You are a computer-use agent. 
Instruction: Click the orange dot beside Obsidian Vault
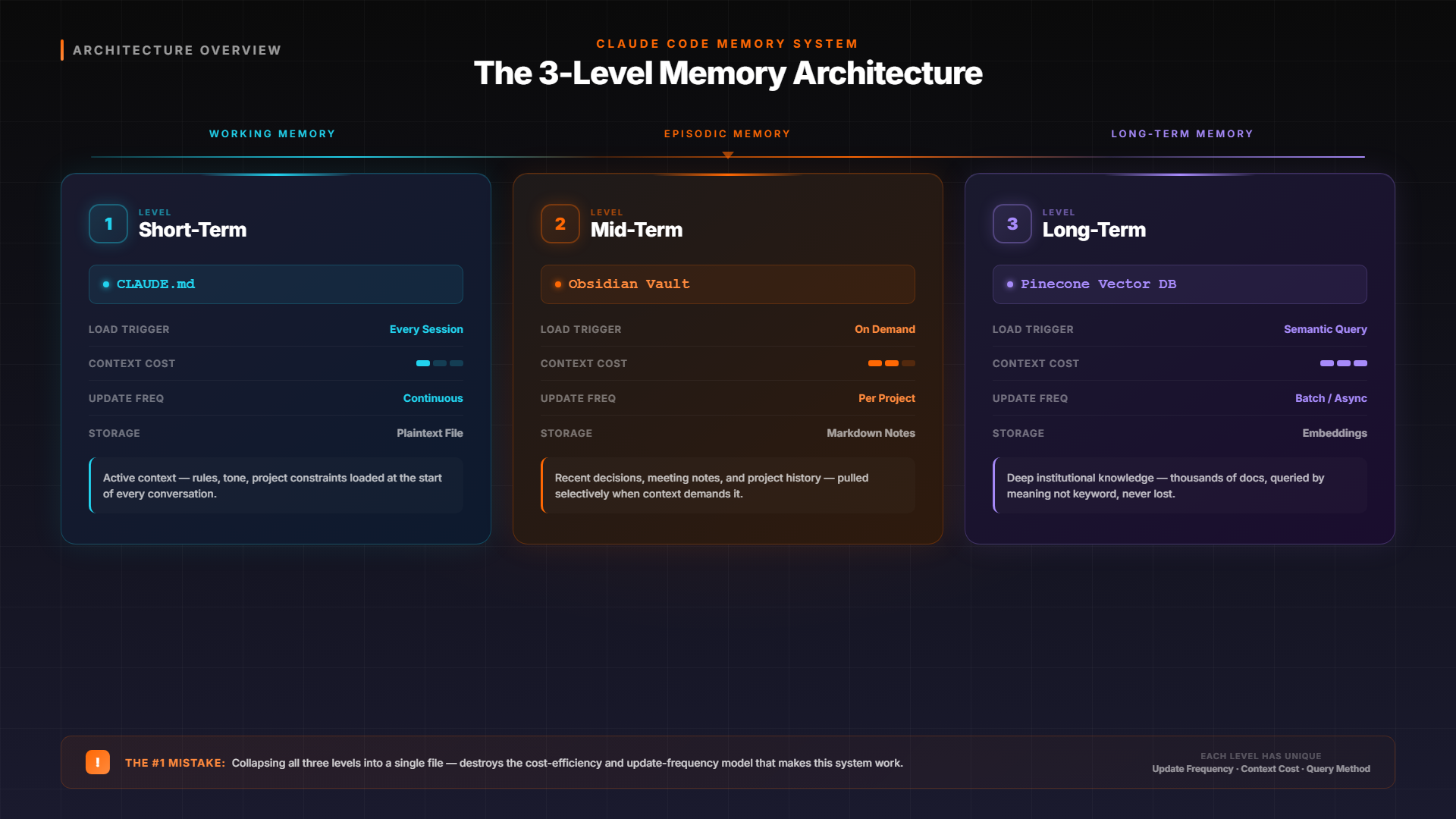click(558, 284)
